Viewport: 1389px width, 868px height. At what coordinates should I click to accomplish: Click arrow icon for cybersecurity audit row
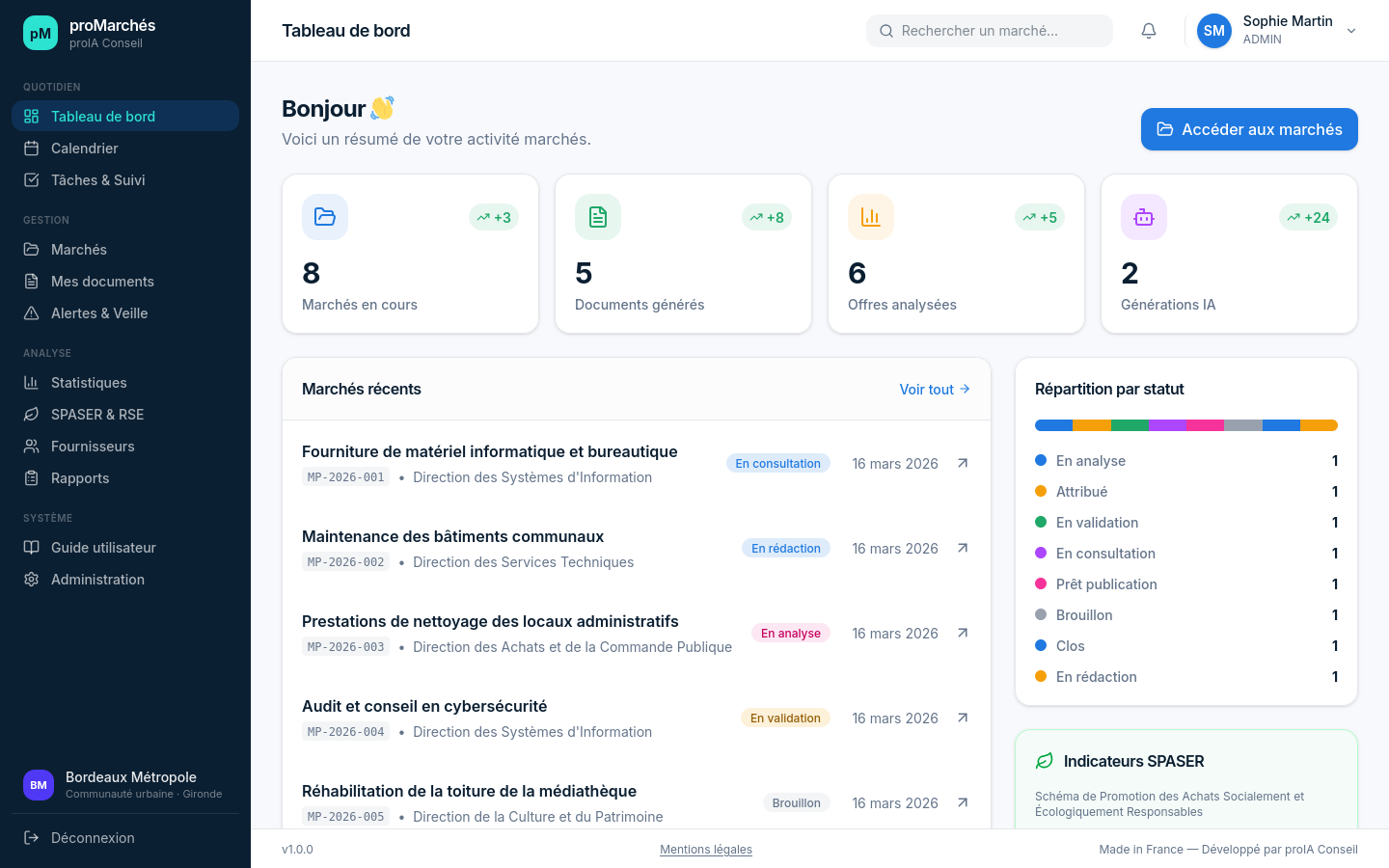pos(962,719)
